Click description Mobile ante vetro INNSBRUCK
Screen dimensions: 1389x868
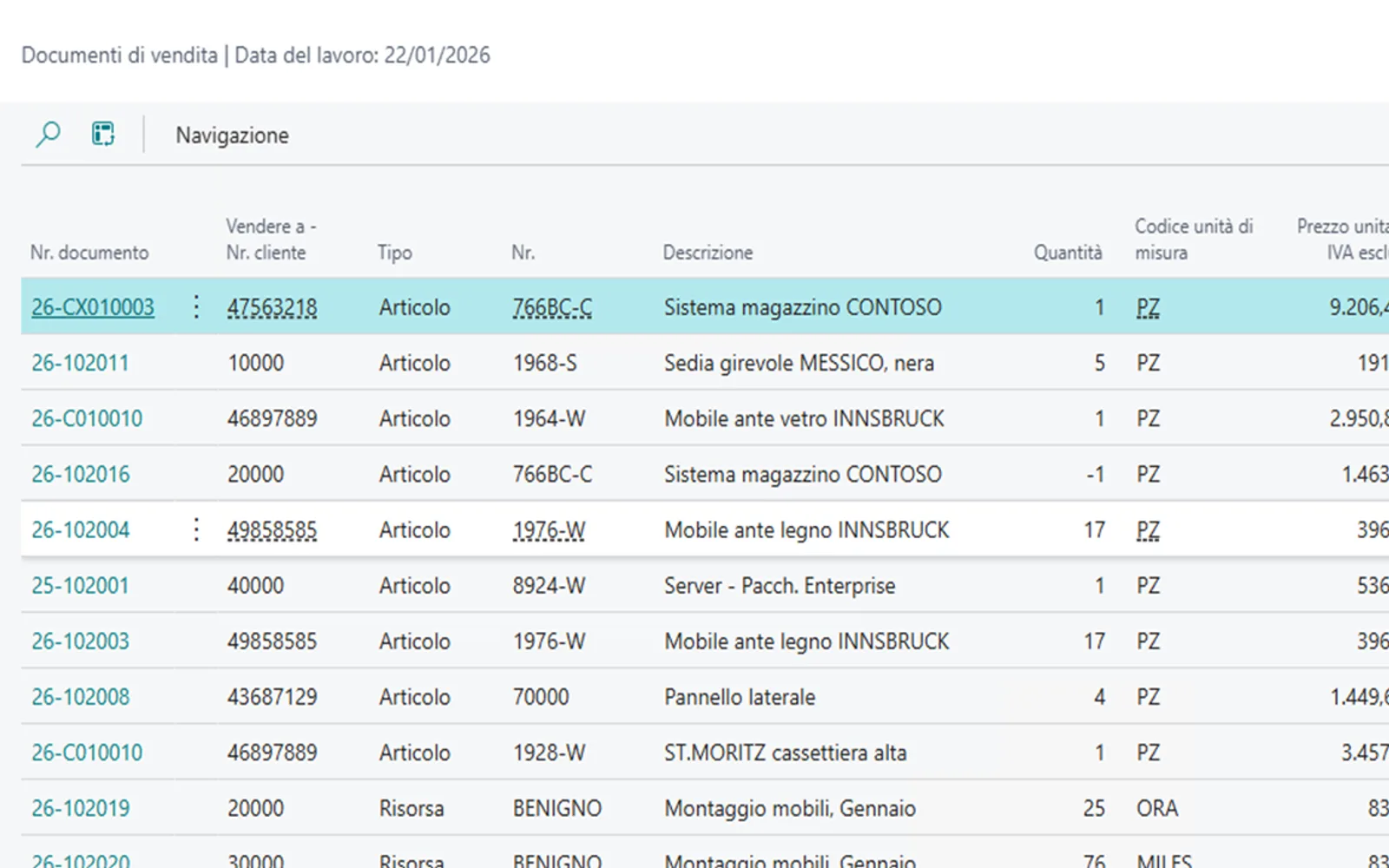[x=804, y=418]
